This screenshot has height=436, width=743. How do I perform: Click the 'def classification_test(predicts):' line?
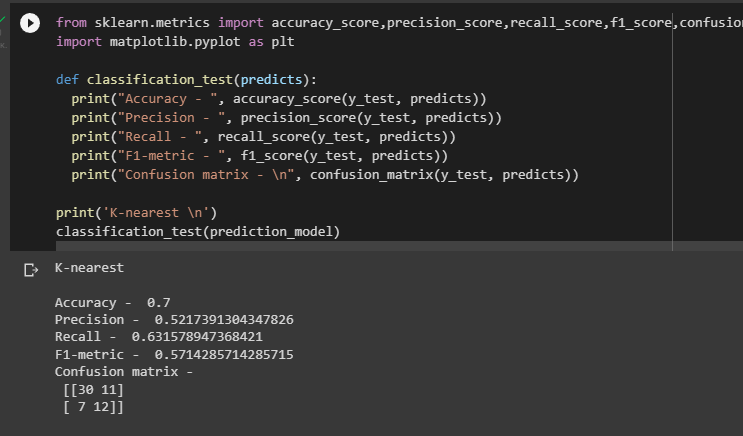pyautogui.click(x=186, y=80)
